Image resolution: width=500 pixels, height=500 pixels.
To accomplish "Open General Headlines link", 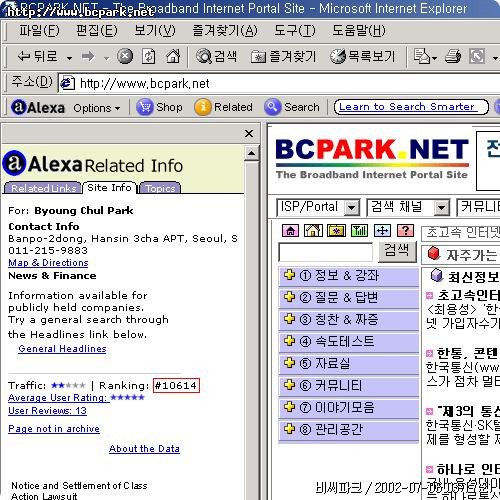I will coord(62,349).
